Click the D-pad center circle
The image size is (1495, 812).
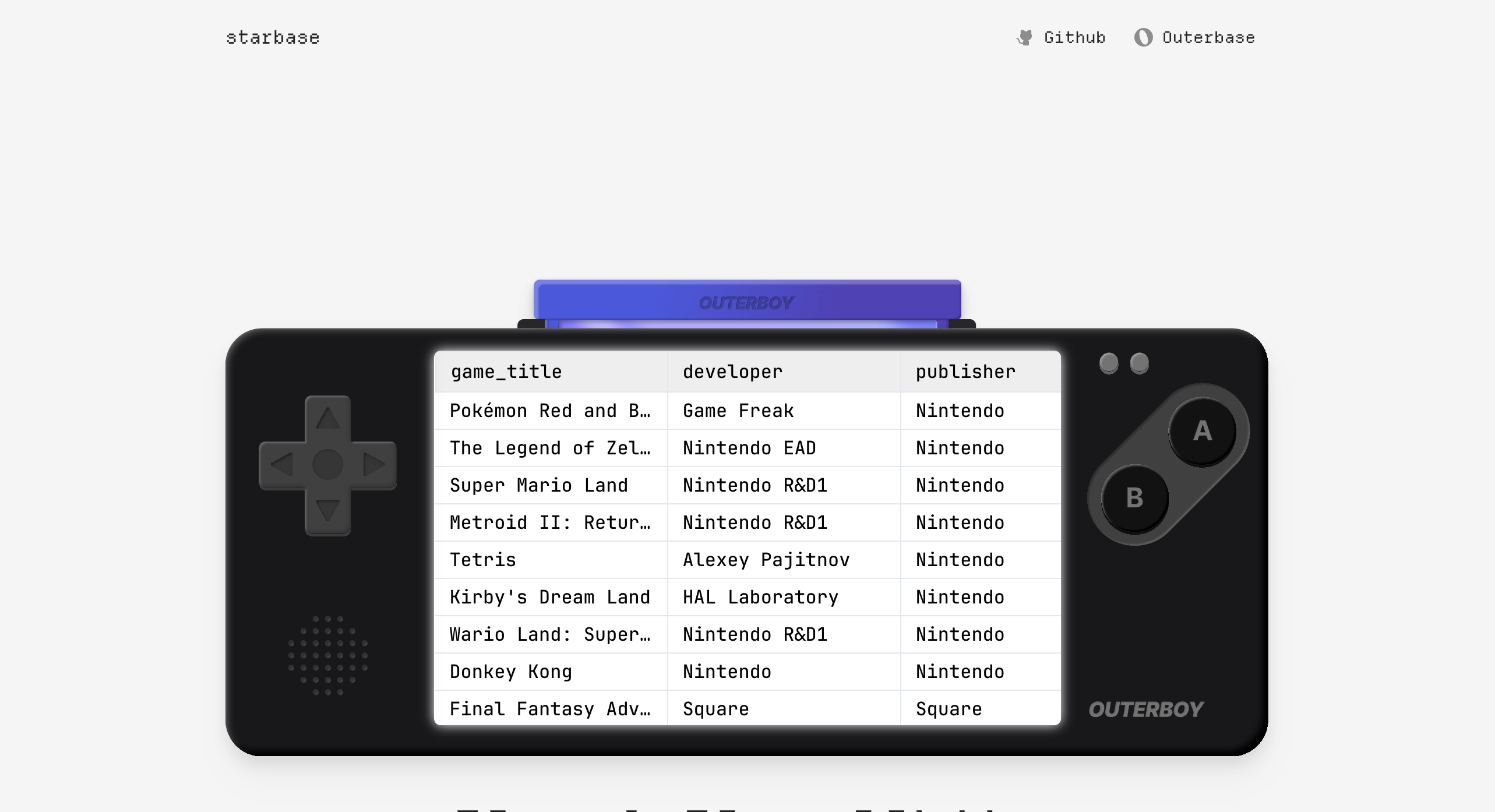[x=327, y=464]
